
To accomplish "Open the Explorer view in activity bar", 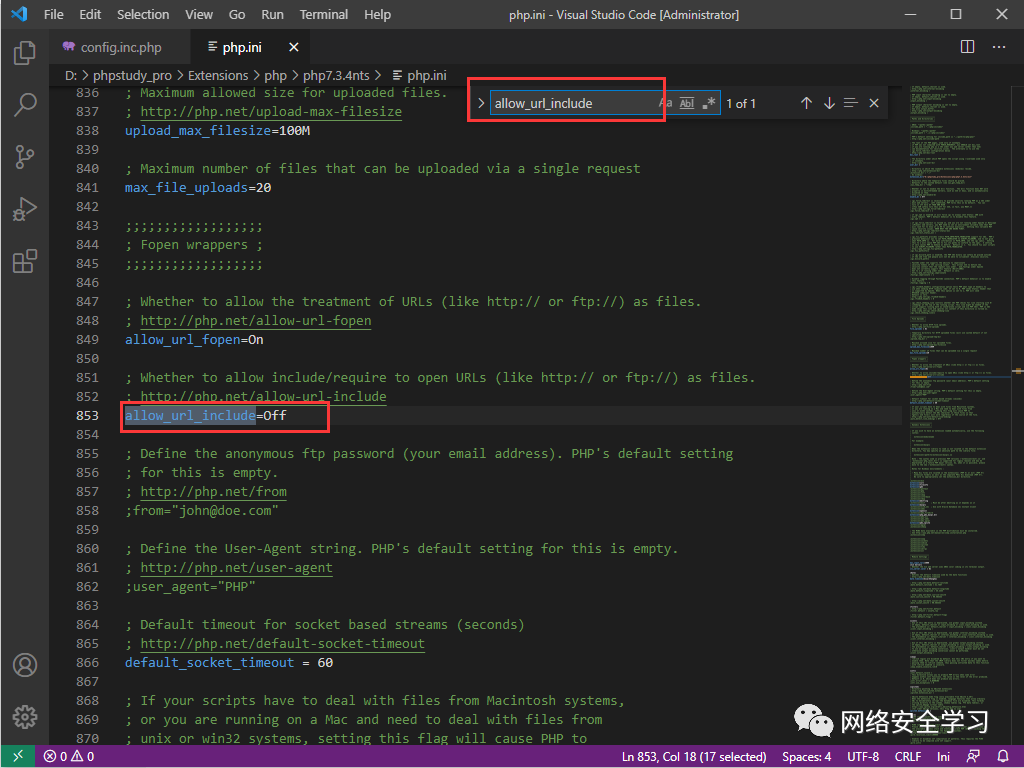I will point(25,53).
